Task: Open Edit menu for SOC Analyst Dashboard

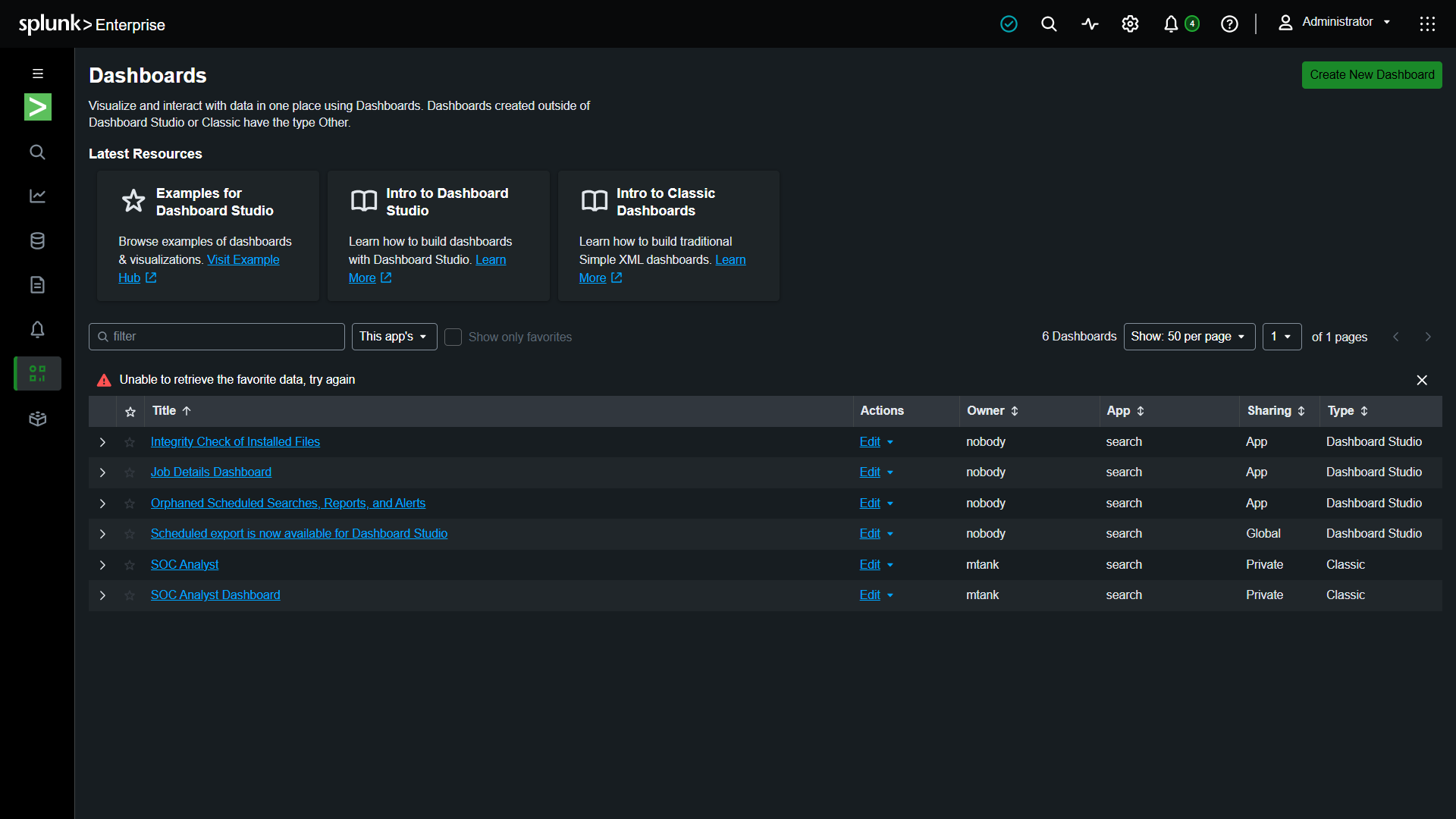Action: coord(877,595)
